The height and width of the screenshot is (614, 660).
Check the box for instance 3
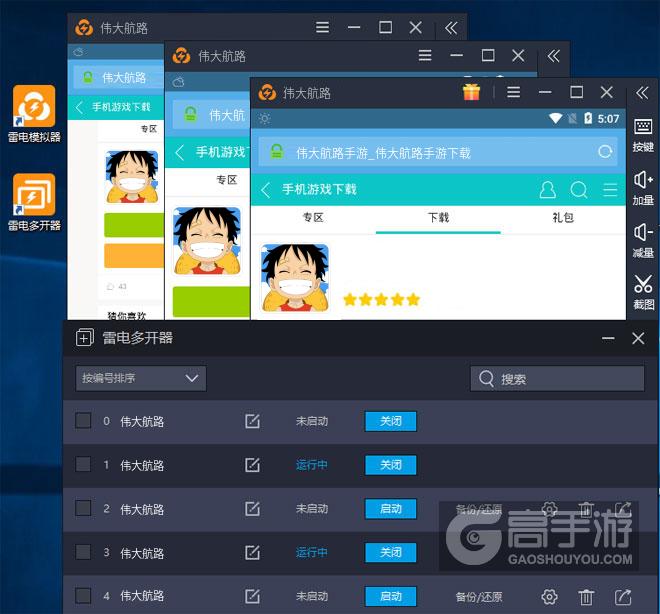(x=83, y=552)
